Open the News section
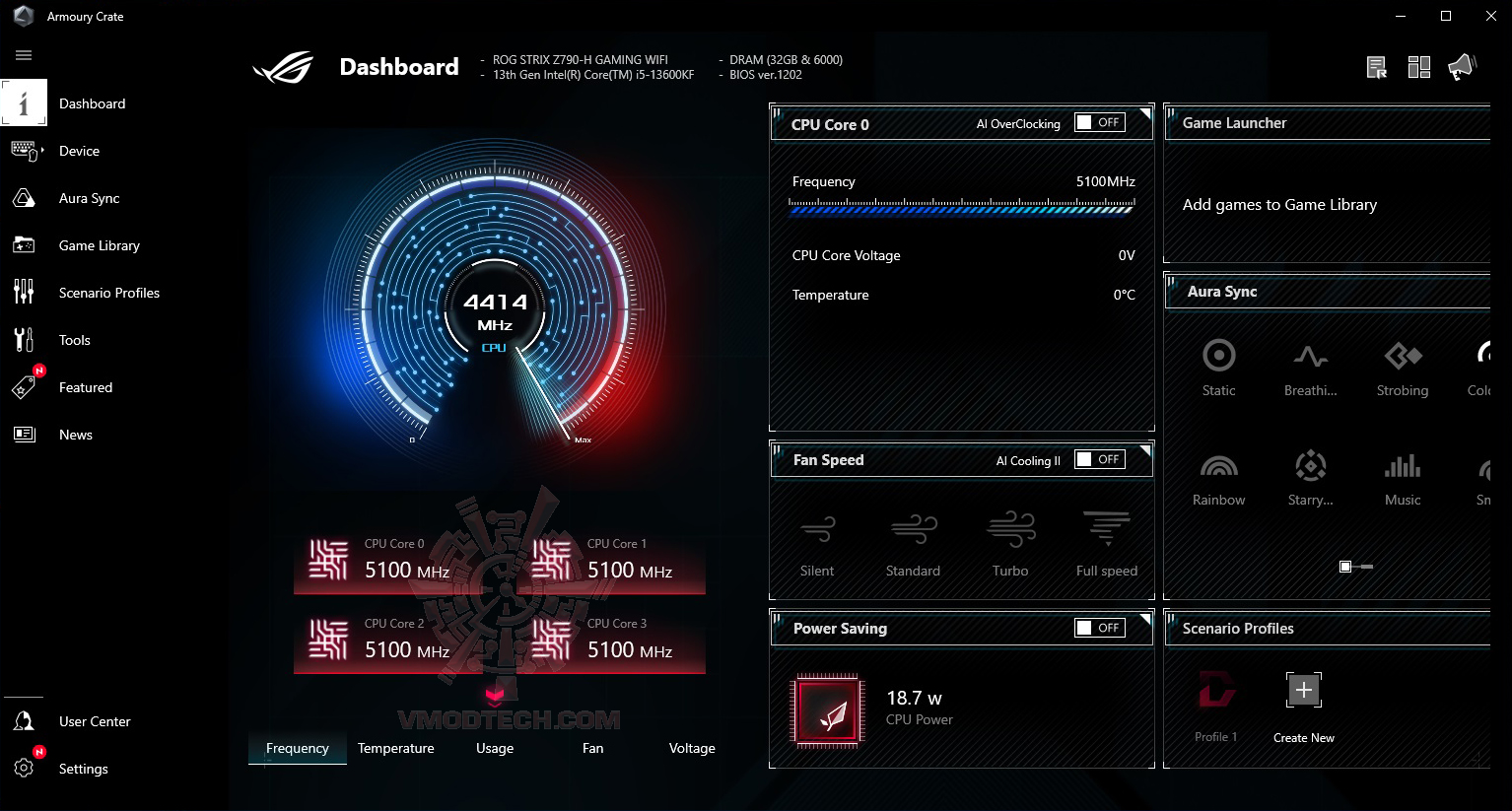 [x=75, y=435]
